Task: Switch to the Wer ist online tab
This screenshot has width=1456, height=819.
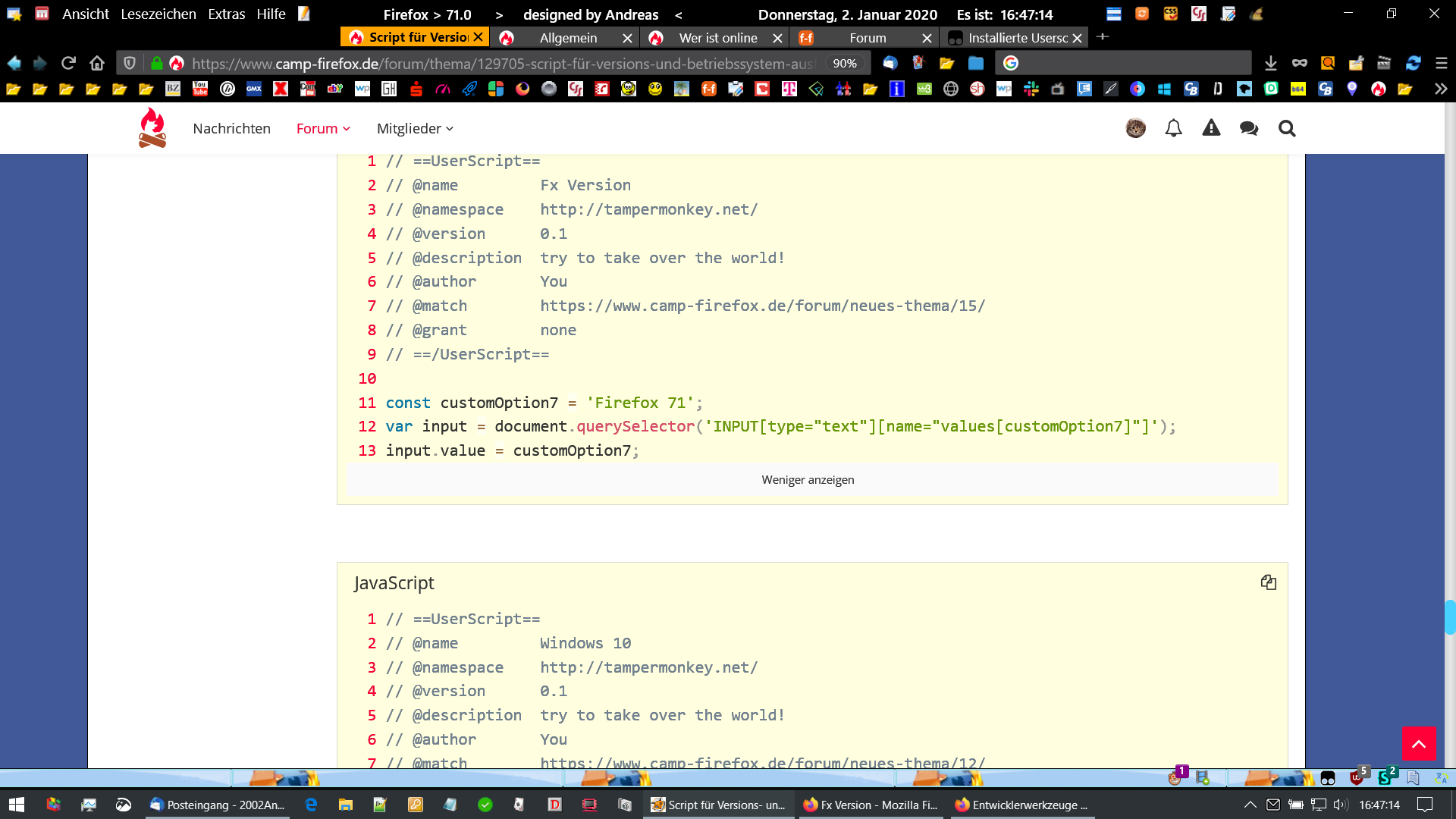Action: point(717,38)
